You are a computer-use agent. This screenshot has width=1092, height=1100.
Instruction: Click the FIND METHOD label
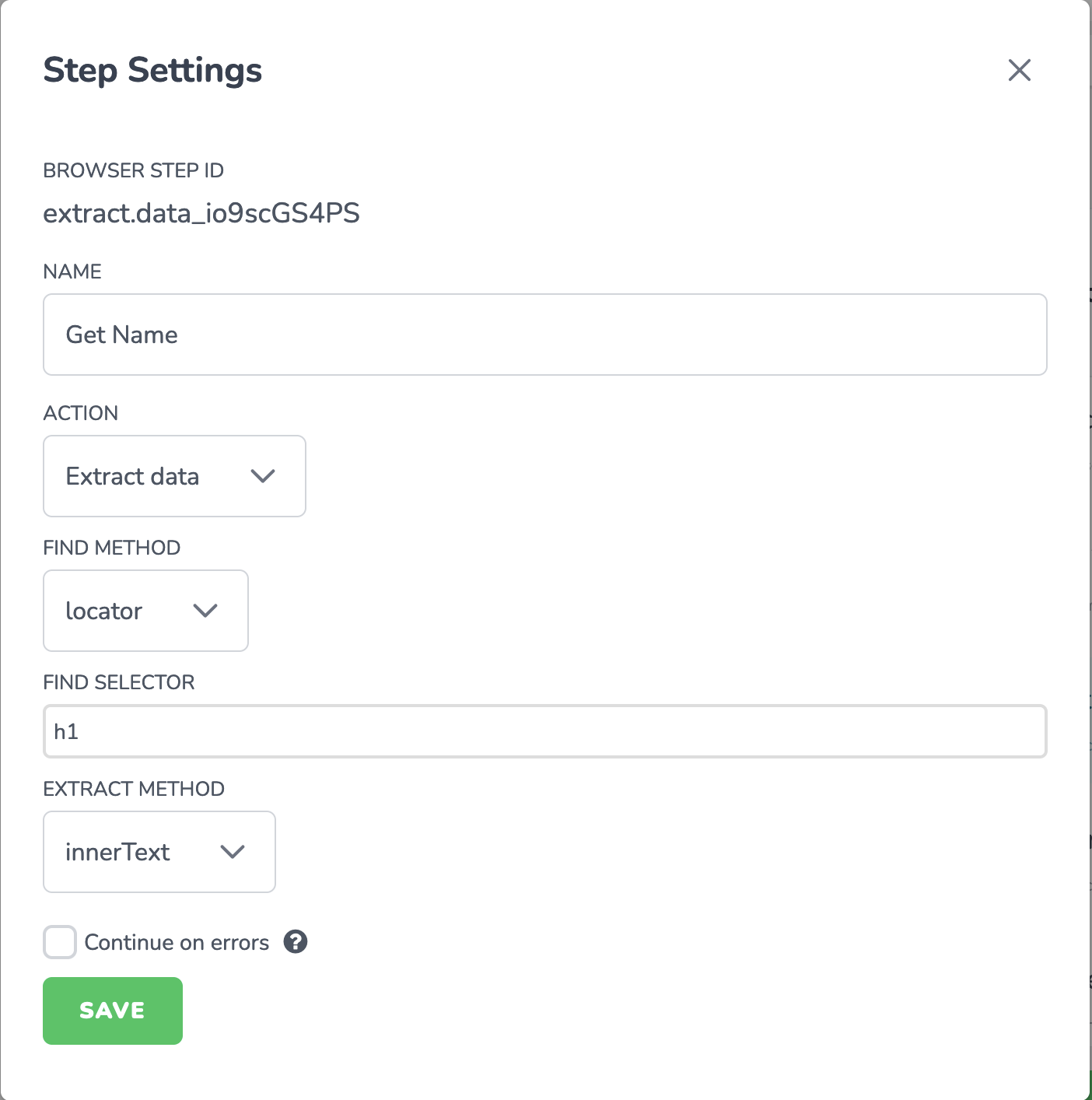112,548
